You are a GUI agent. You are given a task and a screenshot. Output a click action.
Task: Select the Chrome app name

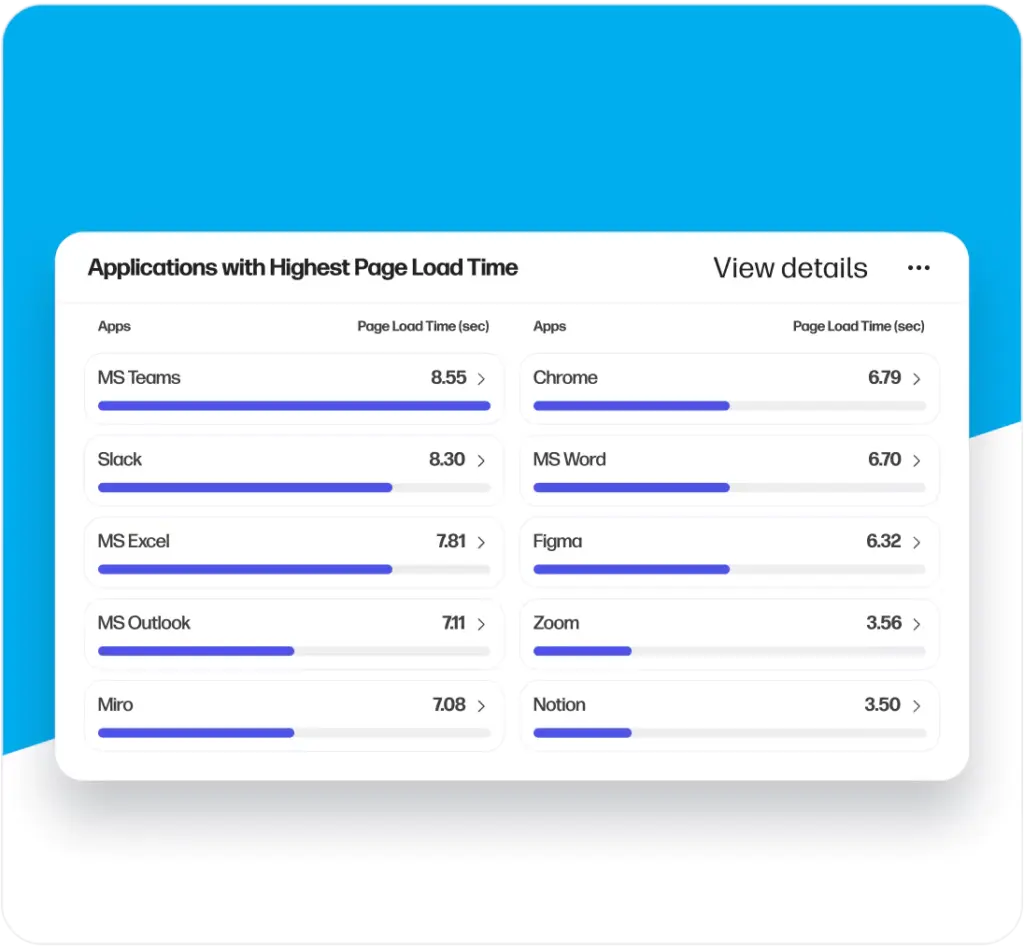(x=566, y=378)
